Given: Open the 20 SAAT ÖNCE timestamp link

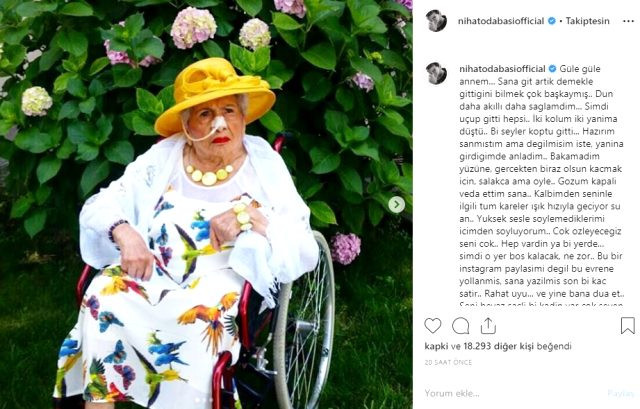Looking at the screenshot, I should tap(448, 362).
